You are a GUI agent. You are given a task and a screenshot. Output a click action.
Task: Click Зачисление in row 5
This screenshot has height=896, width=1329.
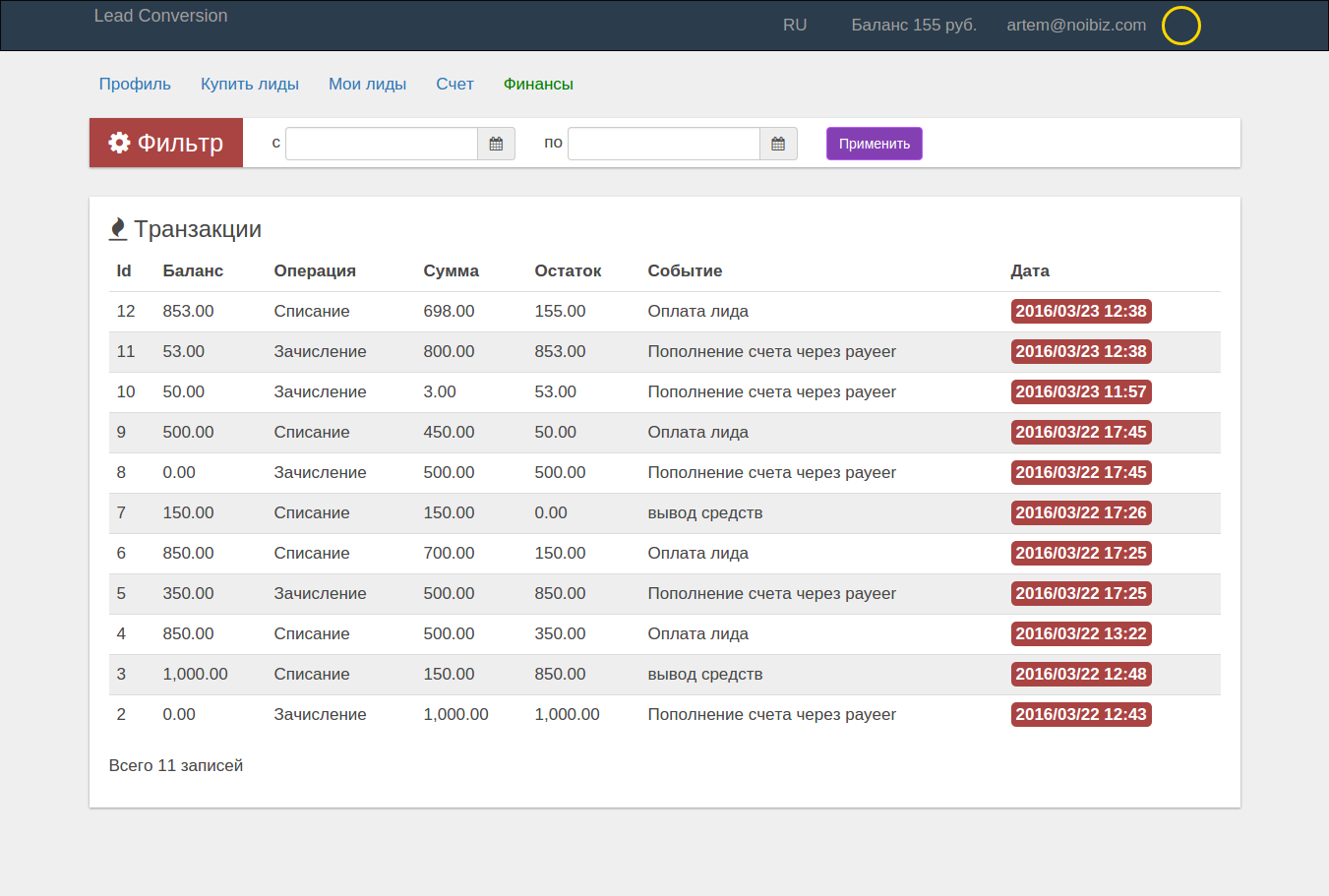pyautogui.click(x=320, y=594)
